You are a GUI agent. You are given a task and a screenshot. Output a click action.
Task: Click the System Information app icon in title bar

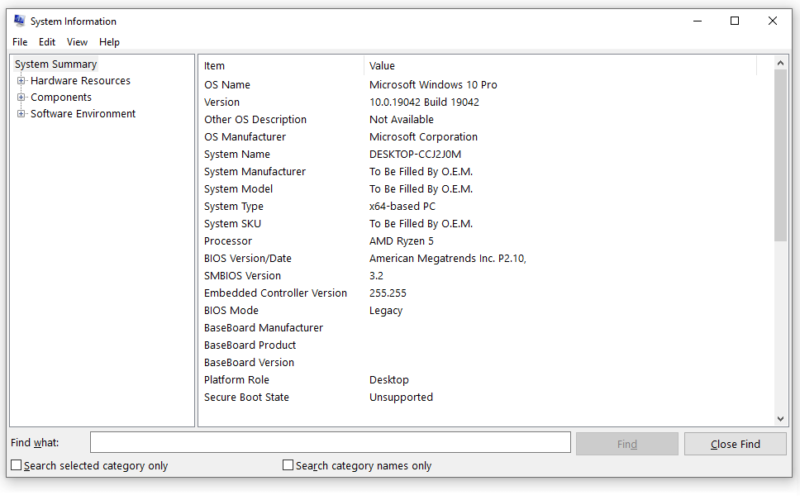(19, 20)
